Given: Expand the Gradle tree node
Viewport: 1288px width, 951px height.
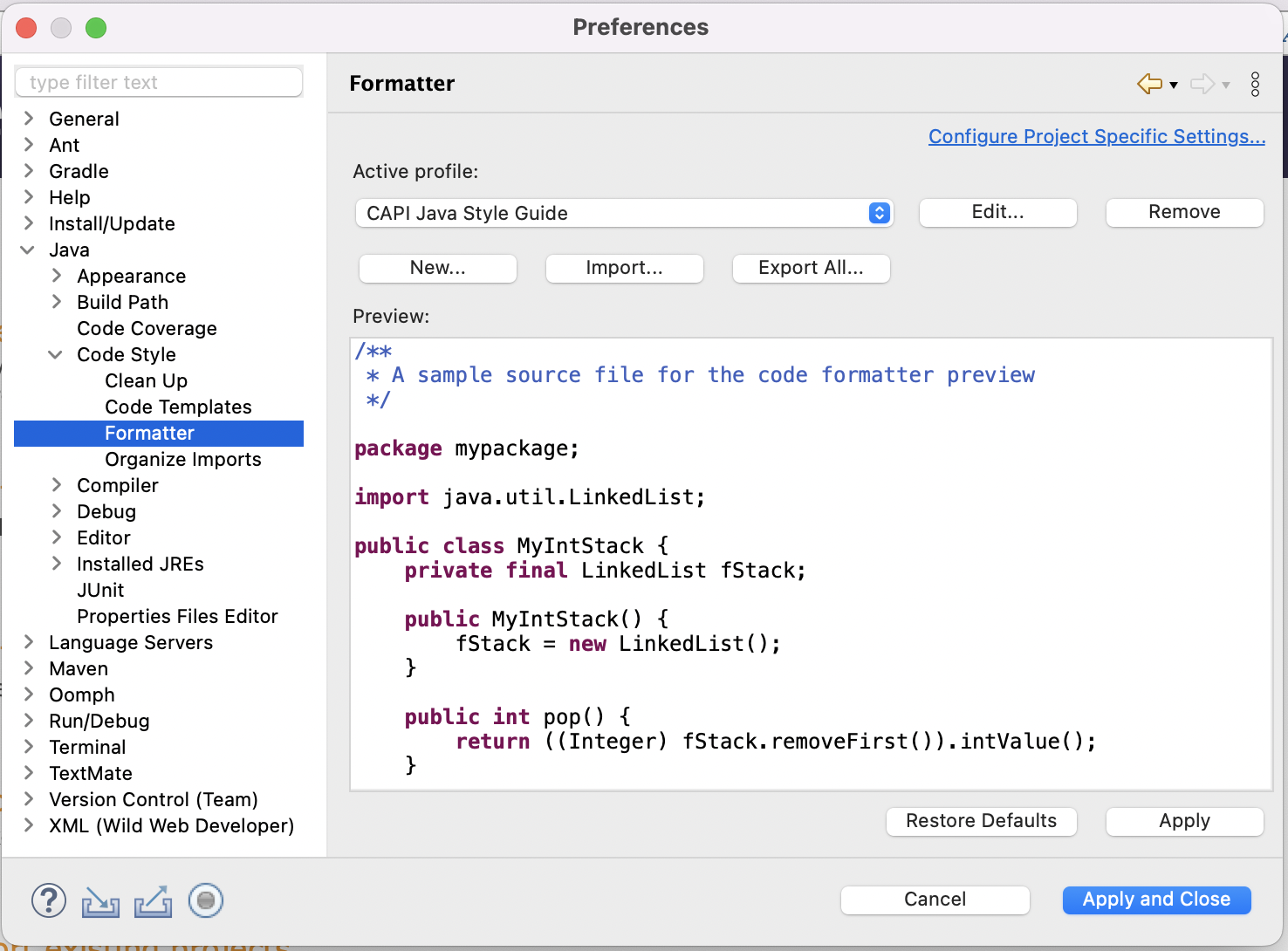Looking at the screenshot, I should pos(29,170).
